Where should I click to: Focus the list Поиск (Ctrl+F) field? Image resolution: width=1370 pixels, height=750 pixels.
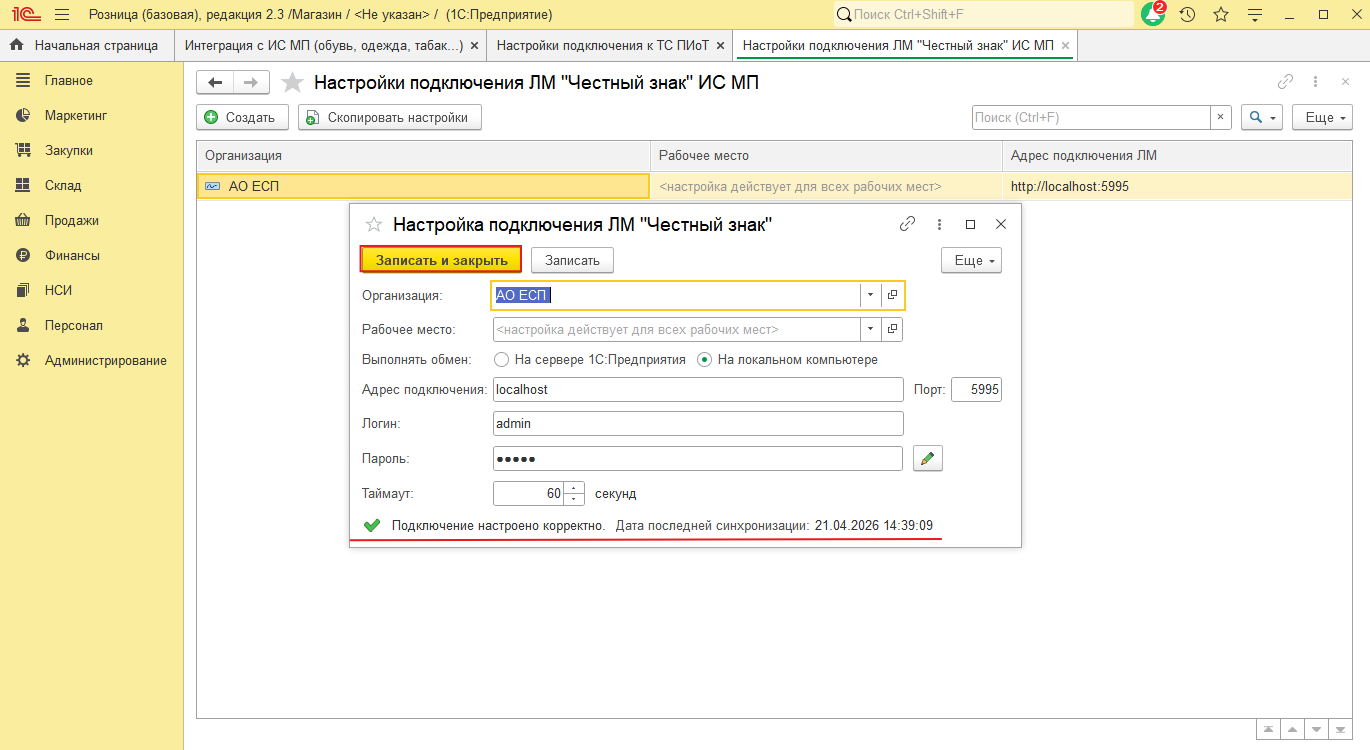[1091, 117]
